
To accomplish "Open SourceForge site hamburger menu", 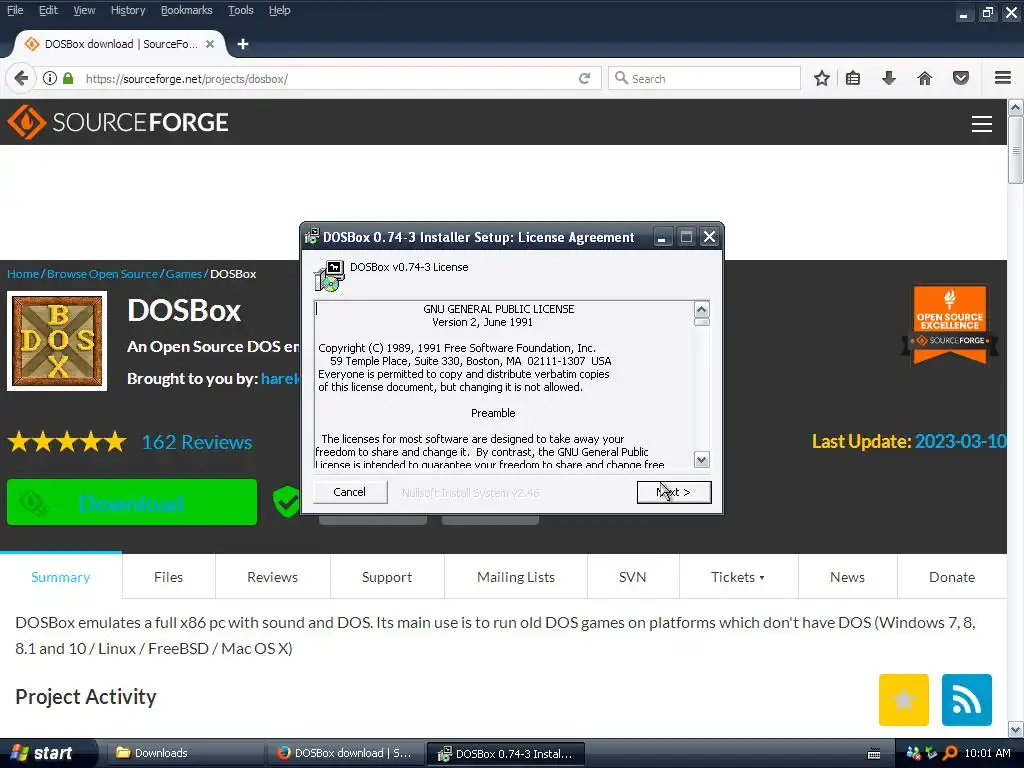I will pyautogui.click(x=982, y=123).
